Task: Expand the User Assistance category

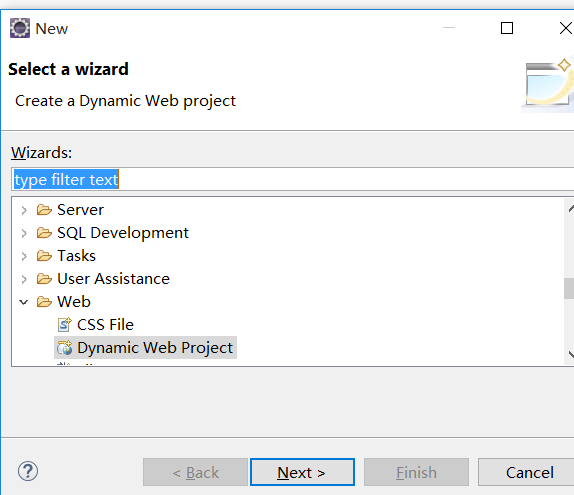Action: [x=24, y=279]
